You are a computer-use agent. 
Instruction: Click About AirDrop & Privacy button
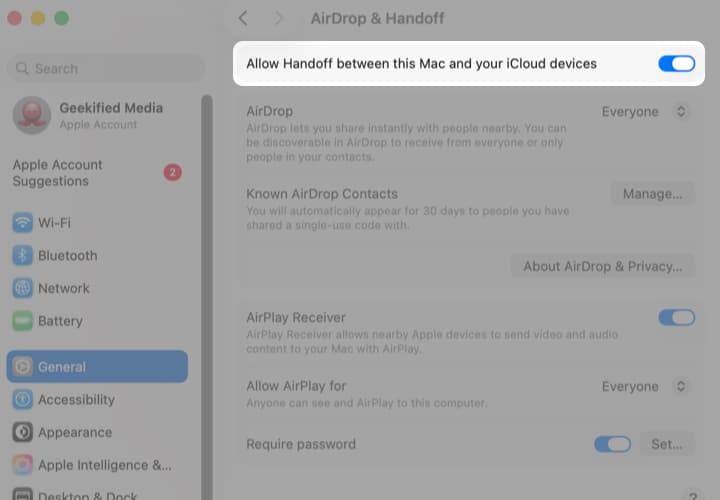[x=602, y=266]
